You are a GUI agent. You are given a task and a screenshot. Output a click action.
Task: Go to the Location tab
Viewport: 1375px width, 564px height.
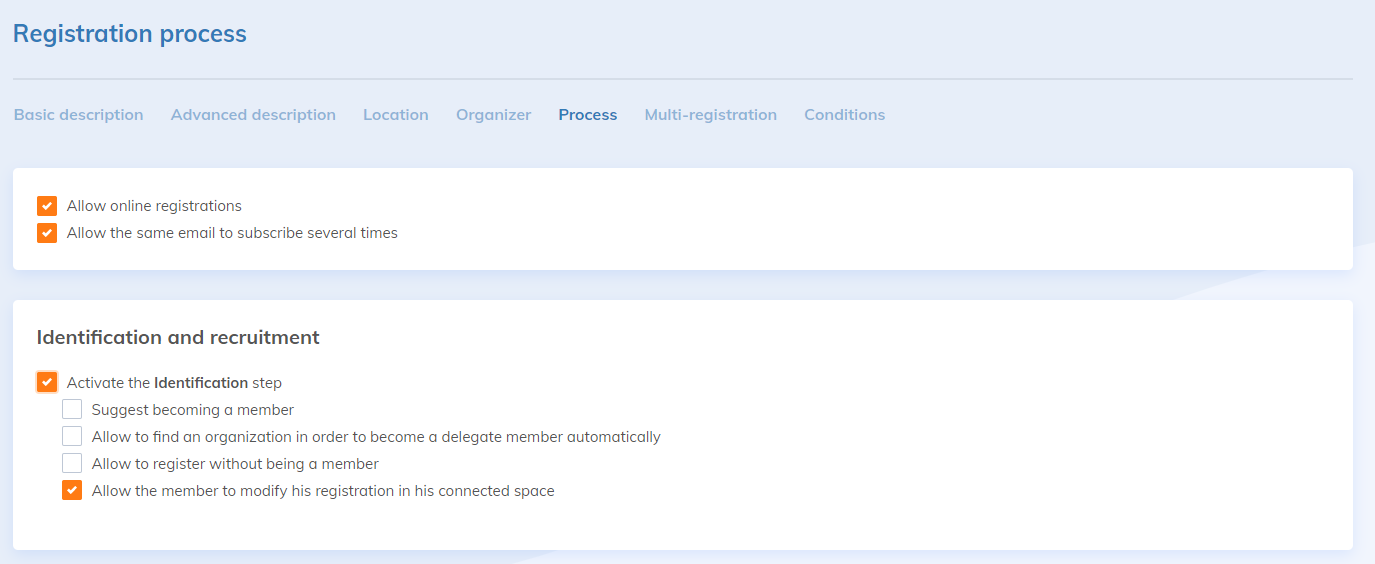coord(396,115)
